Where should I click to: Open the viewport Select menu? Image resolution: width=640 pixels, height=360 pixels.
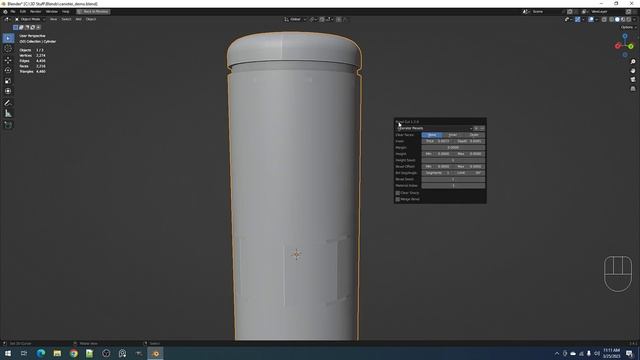(66, 19)
